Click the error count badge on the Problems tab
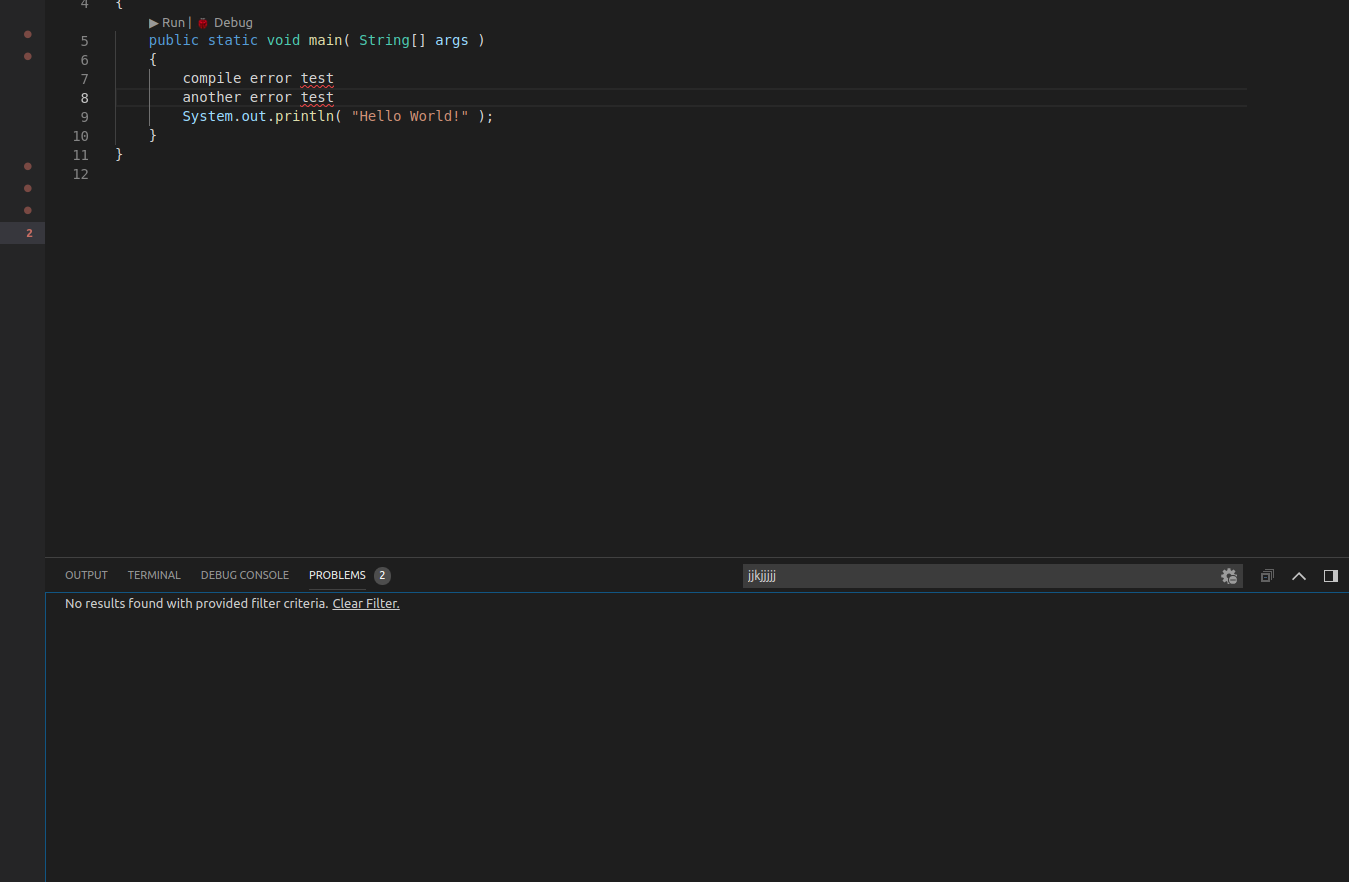The width and height of the screenshot is (1349, 882). (x=381, y=575)
